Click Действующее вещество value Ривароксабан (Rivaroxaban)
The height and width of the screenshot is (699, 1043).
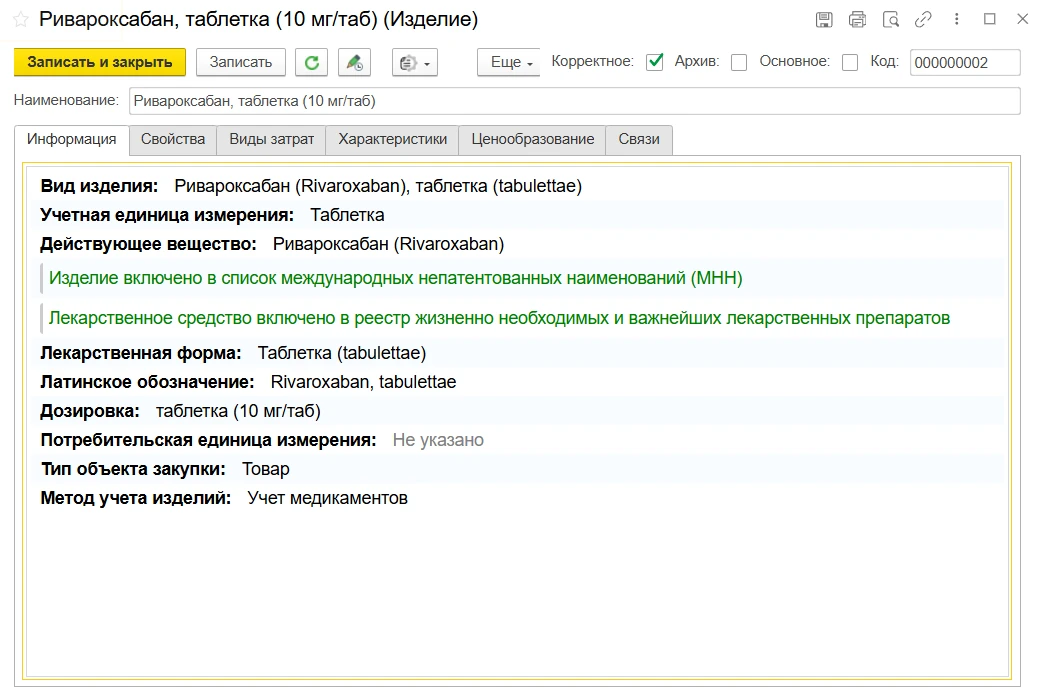(x=388, y=244)
